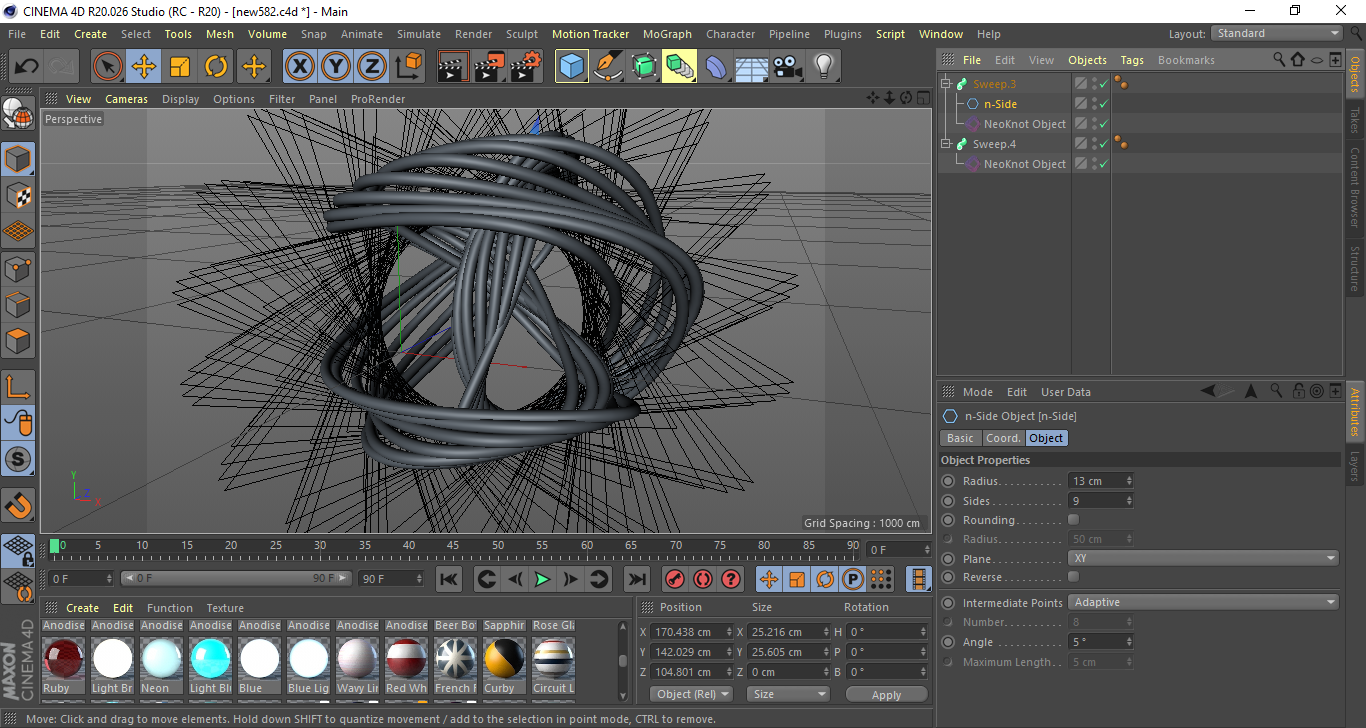Add a Cube primitive object
1366x728 pixels.
tap(572, 67)
